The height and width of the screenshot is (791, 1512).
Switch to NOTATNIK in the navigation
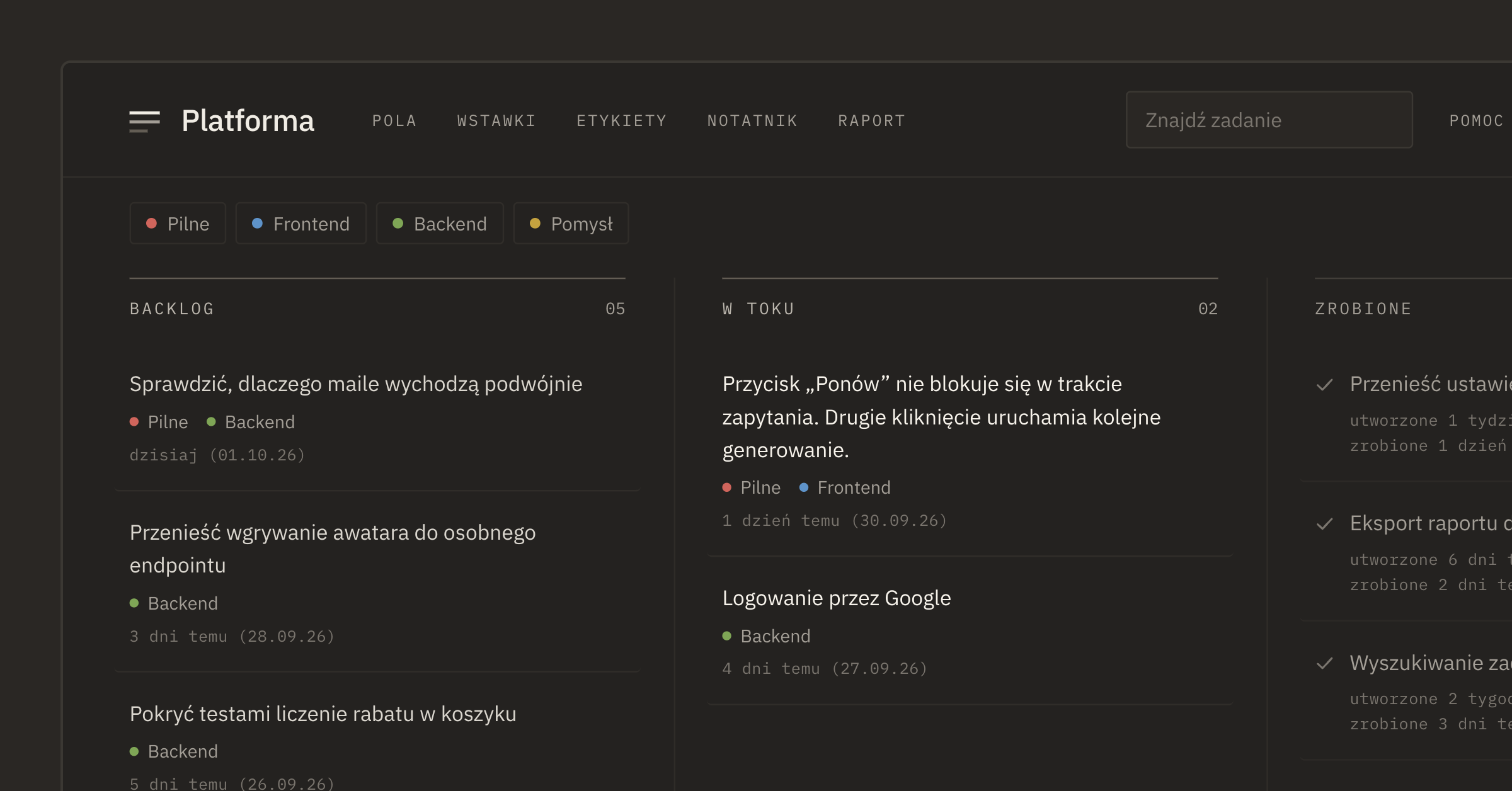(x=752, y=120)
